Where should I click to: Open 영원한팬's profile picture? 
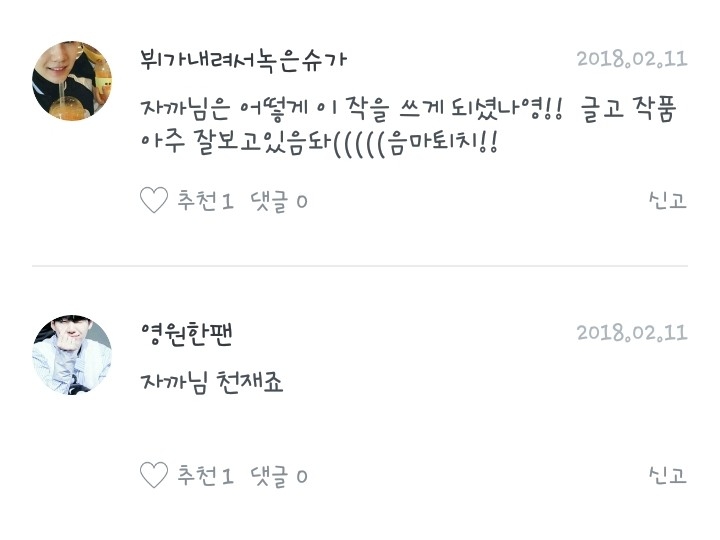[x=72, y=355]
